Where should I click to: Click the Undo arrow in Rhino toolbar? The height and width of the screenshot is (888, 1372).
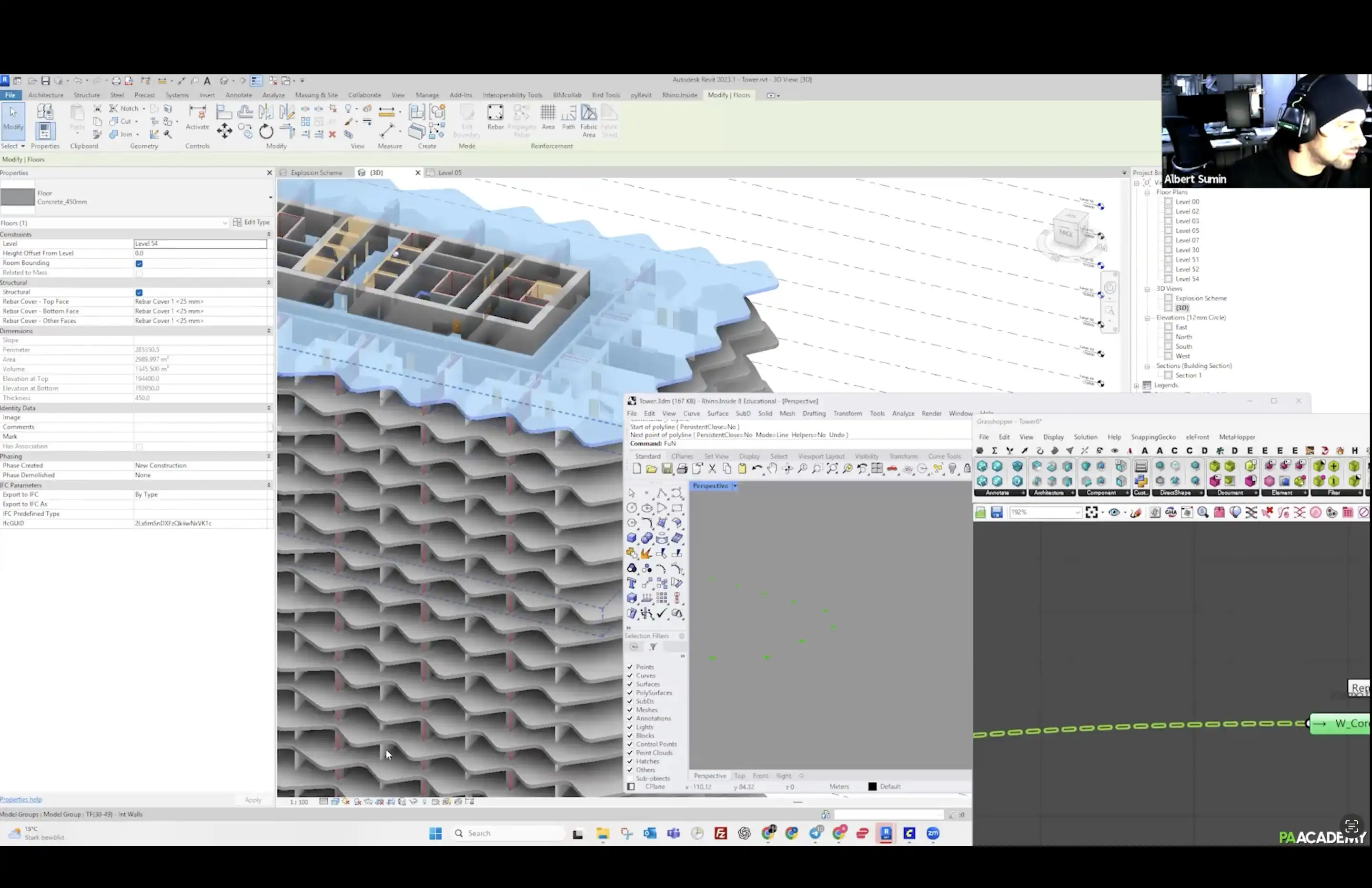[757, 469]
